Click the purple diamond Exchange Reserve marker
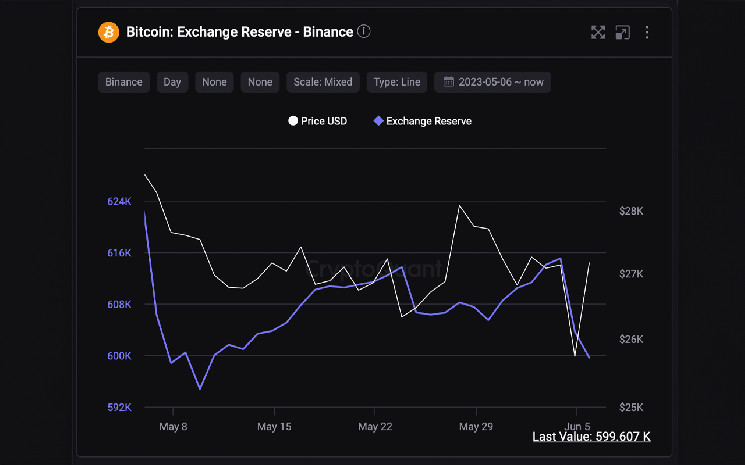This screenshot has height=465, width=745. 377,121
